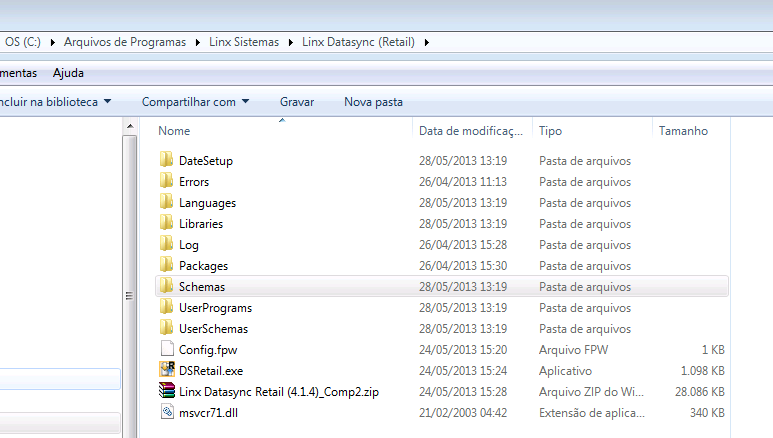This screenshot has height=438, width=773.
Task: Click the DSRetail.exe application icon
Action: tap(167, 369)
